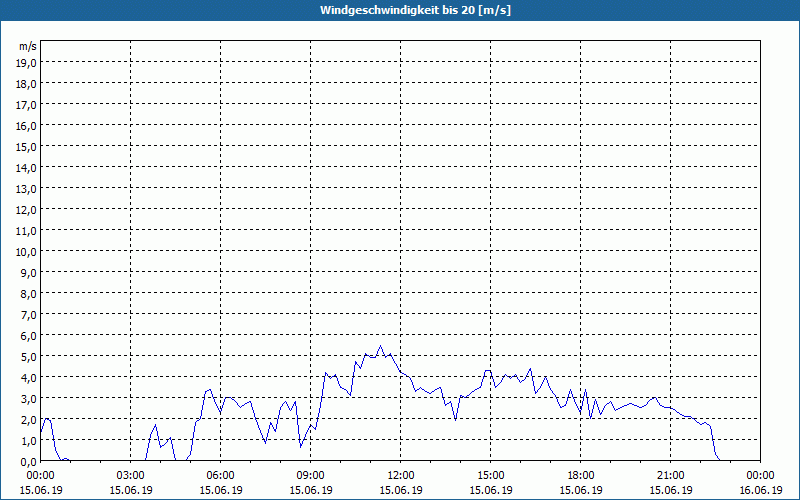Click the 9,0 y-axis label

29,272
